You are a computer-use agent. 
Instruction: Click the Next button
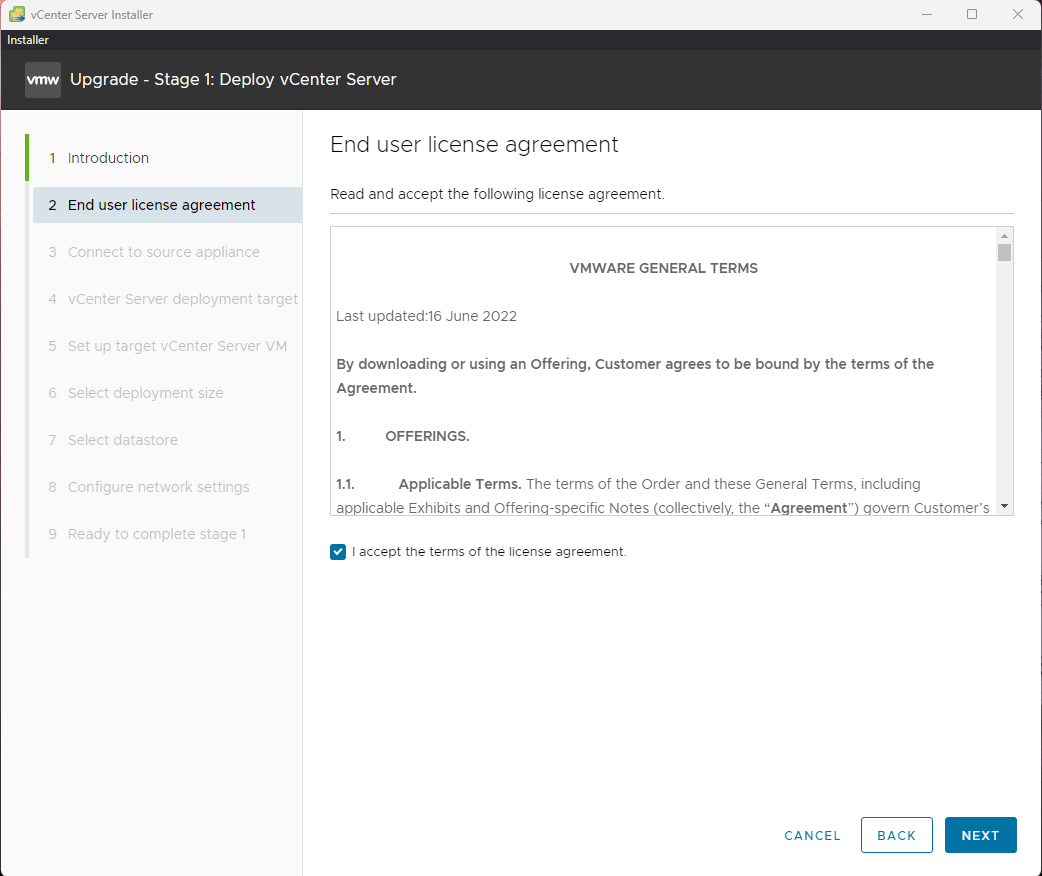(980, 835)
